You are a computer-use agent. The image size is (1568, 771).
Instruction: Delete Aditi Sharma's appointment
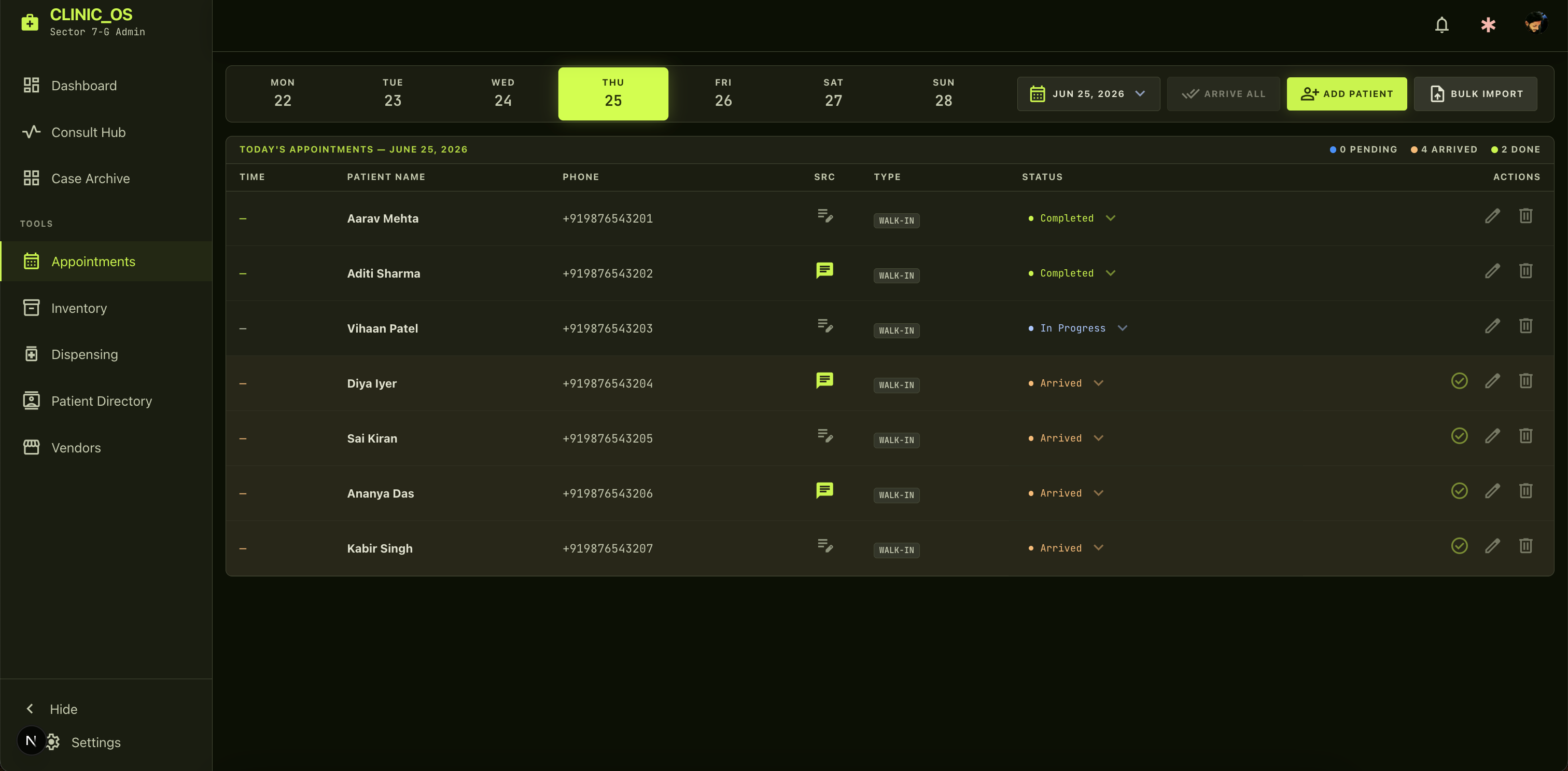pos(1525,271)
